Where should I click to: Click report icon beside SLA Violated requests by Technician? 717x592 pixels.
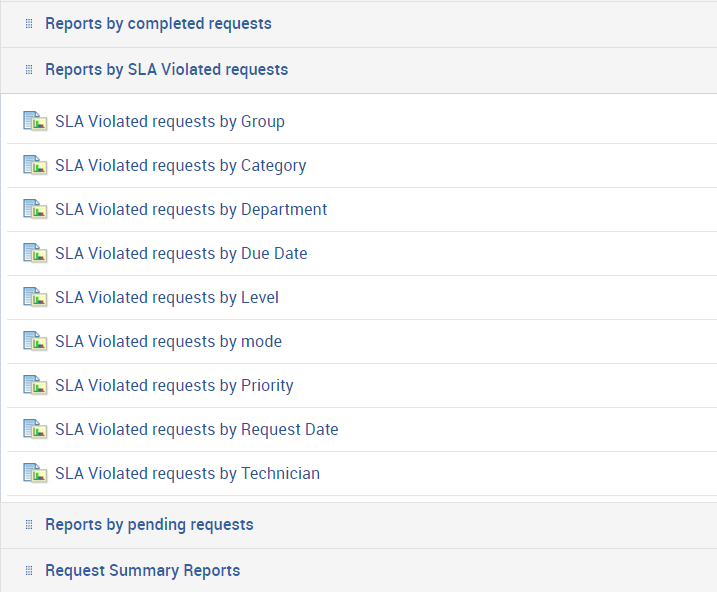(x=35, y=474)
